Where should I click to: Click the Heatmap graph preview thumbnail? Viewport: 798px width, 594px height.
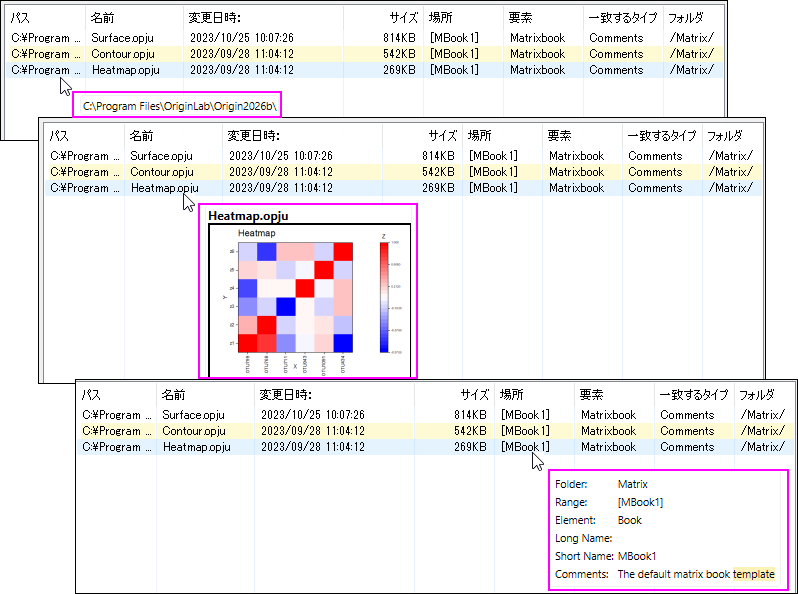309,300
